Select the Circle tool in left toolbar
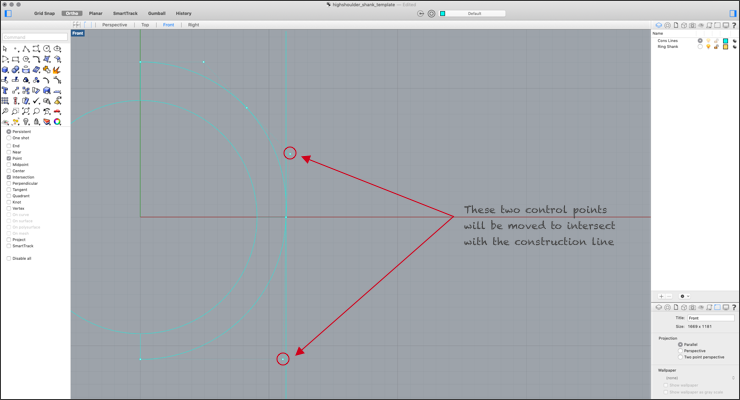The height and width of the screenshot is (400, 740). pos(47,49)
